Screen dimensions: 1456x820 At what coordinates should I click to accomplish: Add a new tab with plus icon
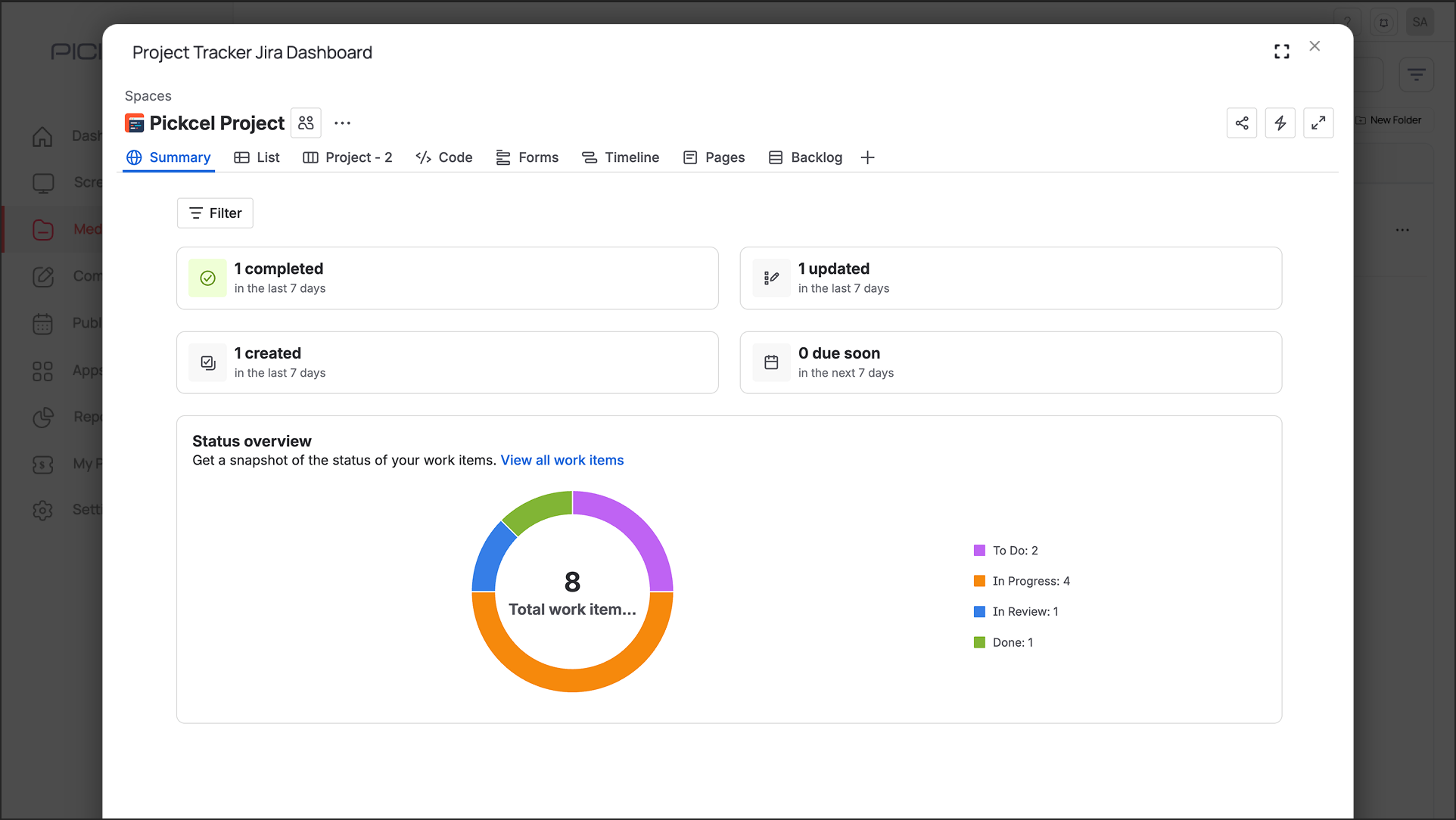[x=868, y=157]
